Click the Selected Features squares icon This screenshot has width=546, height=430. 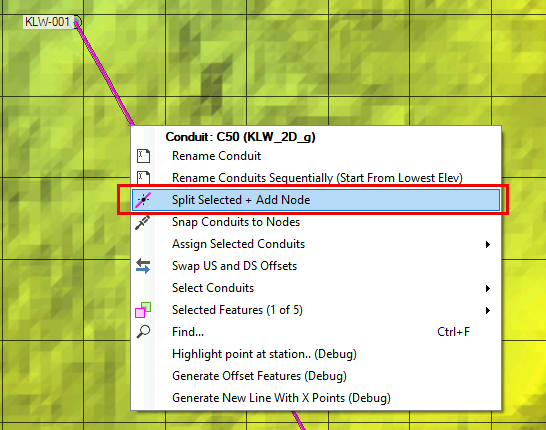click(143, 310)
